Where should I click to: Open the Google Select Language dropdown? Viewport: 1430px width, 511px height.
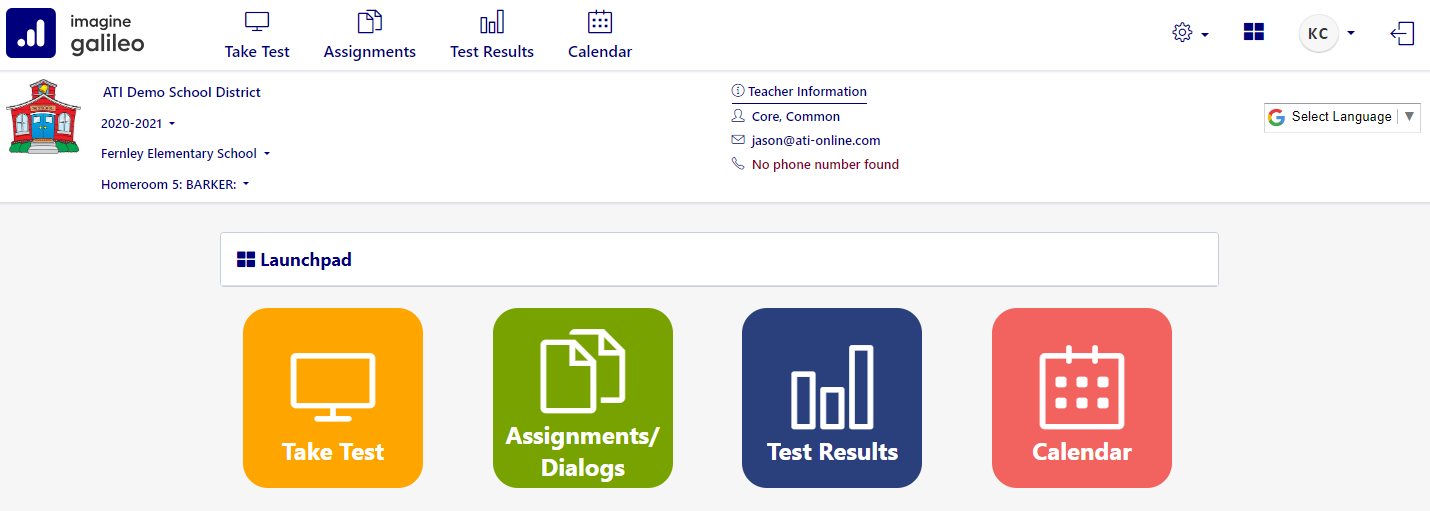(x=1342, y=117)
